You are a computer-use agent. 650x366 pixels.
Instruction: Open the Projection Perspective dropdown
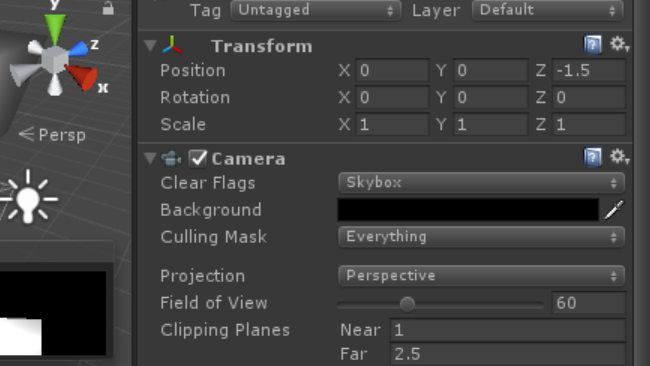[x=481, y=276]
